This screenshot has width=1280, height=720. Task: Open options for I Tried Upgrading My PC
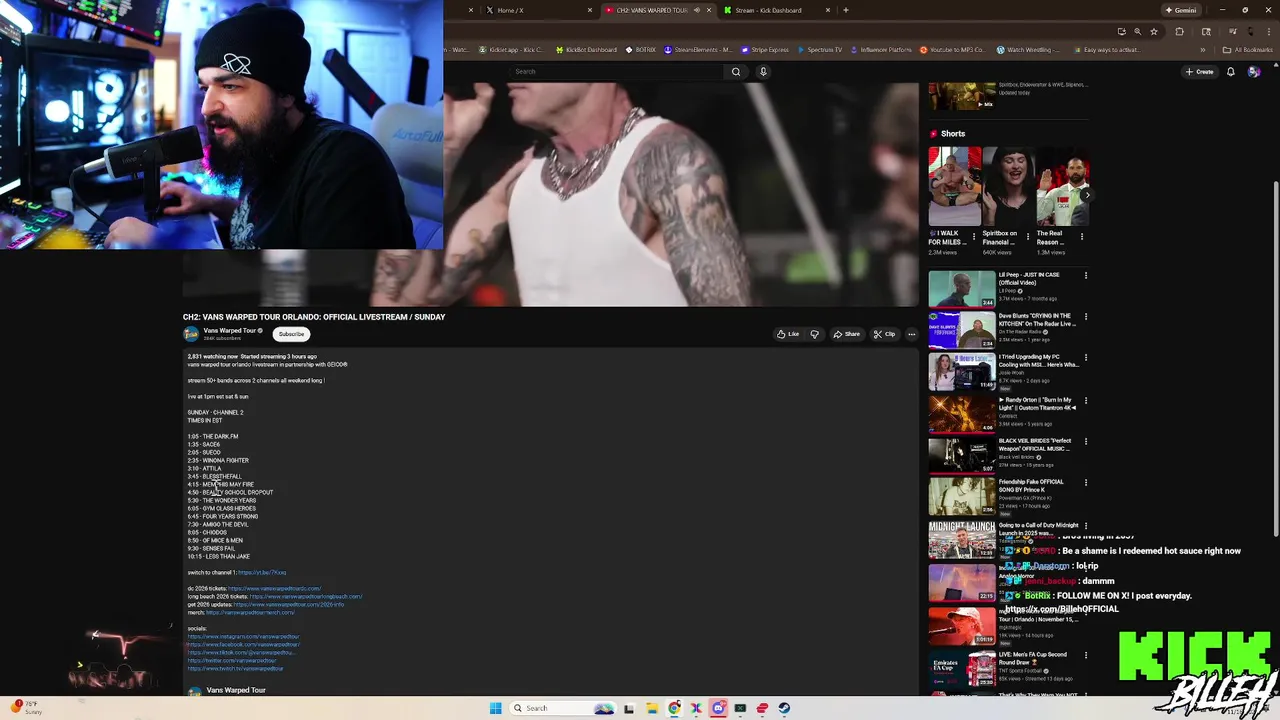point(1086,358)
